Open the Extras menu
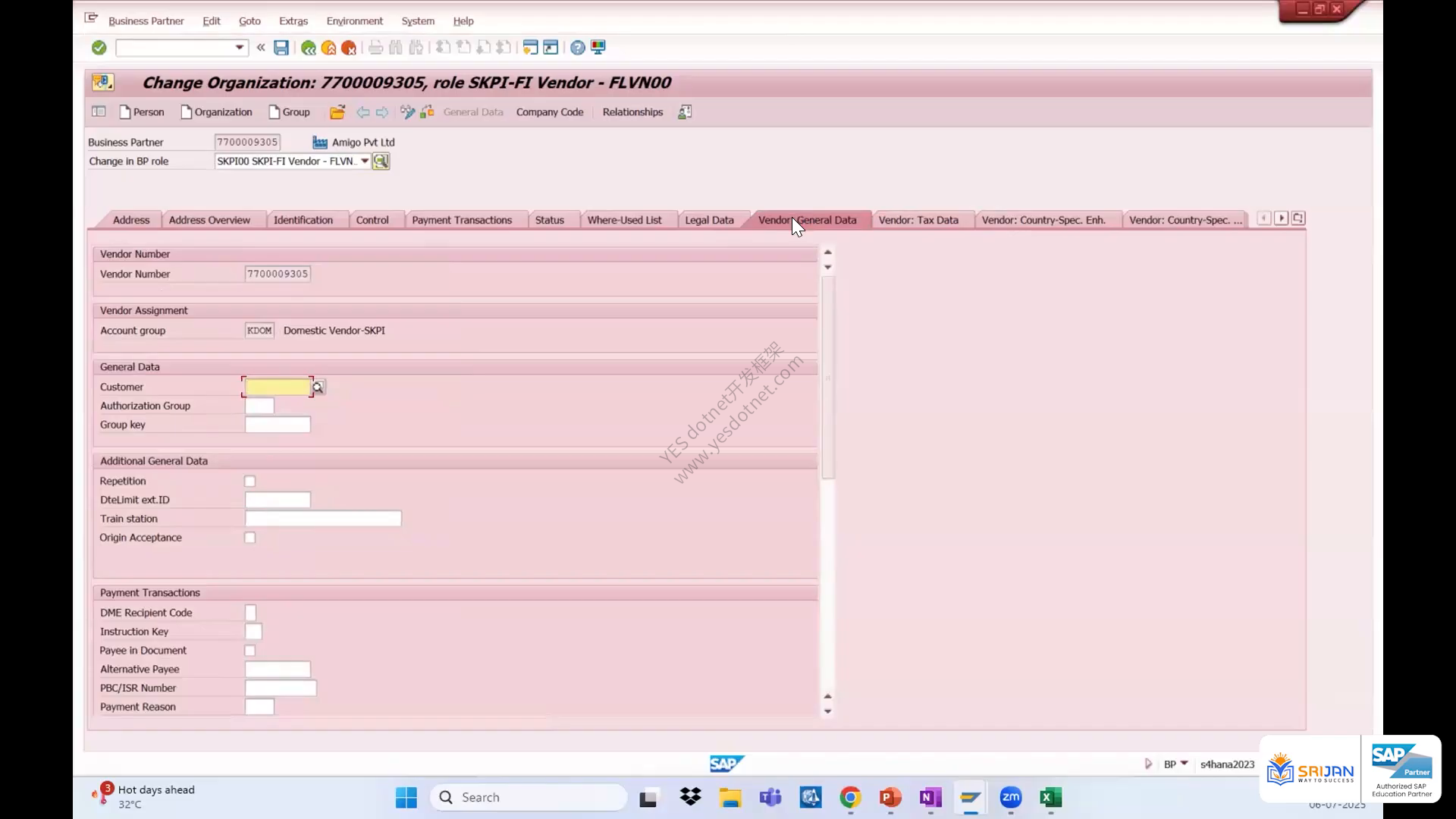Screen dimensions: 1456x819 point(293,21)
